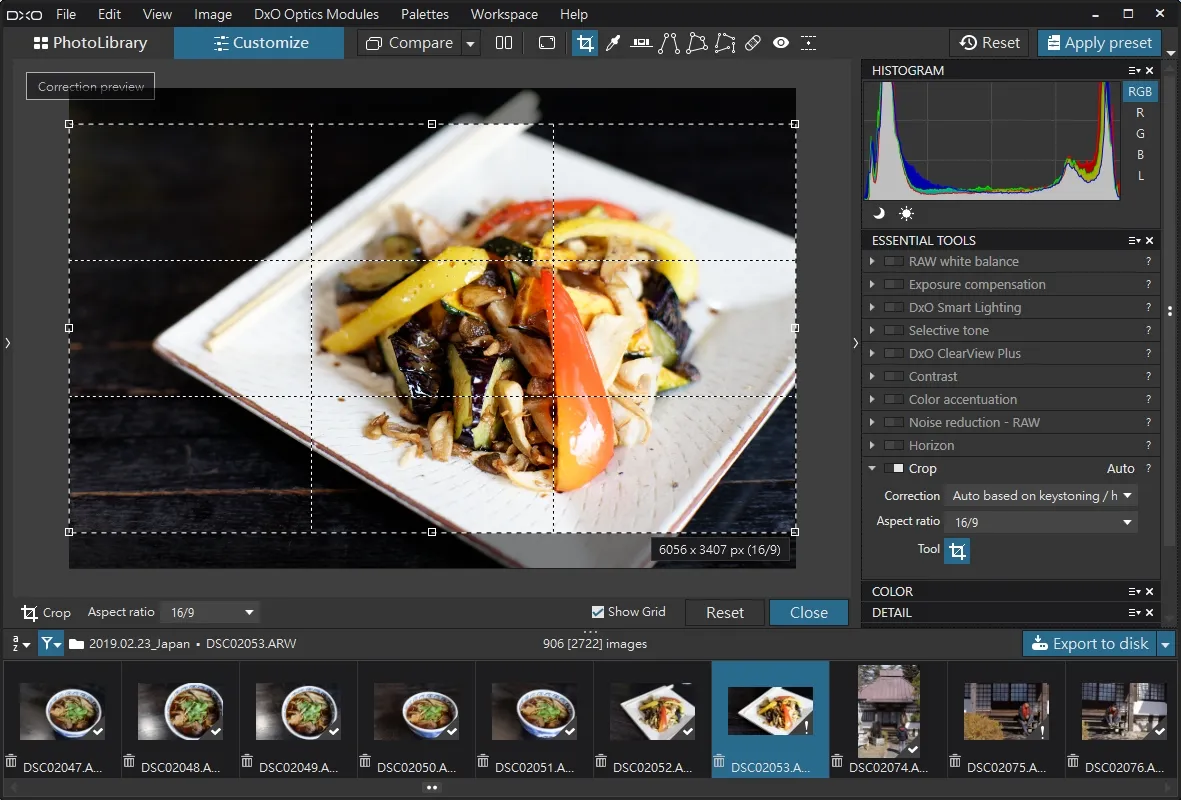Expand the Exposure compensation section
Screen dimensions: 1181x800
872,285
